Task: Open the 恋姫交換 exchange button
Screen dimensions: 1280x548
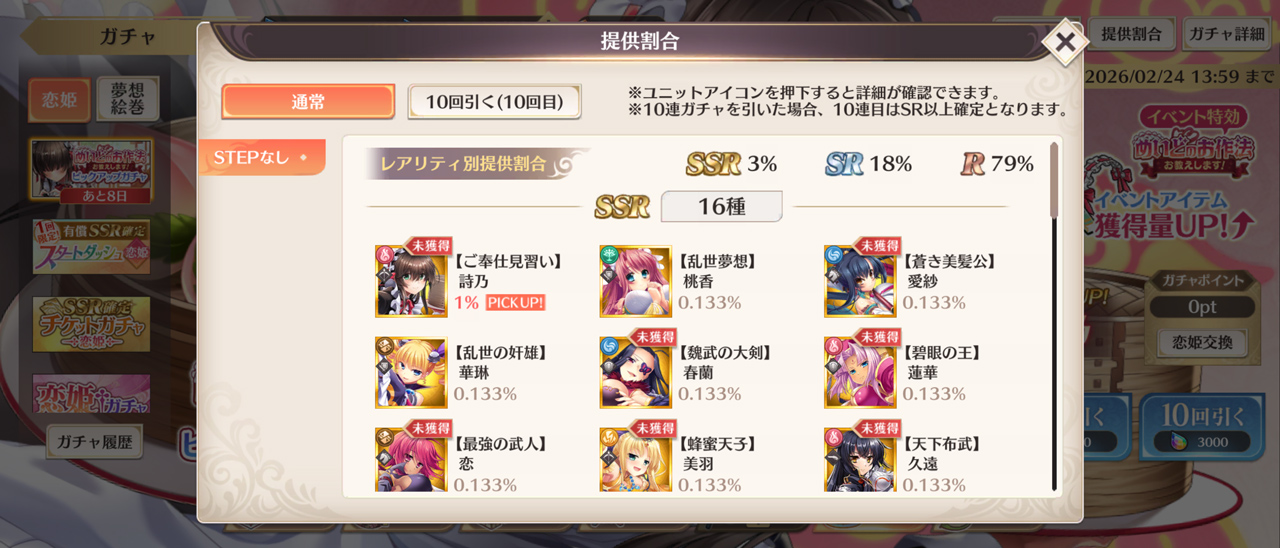Action: click(1201, 343)
